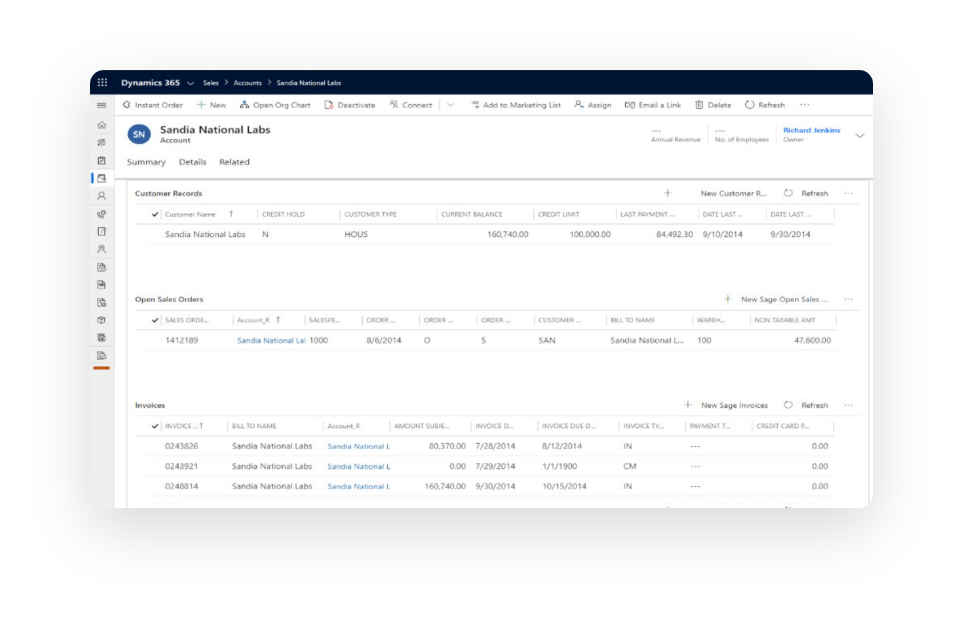Delete the account using Delete command
The width and height of the screenshot is (963, 618).
pos(713,105)
